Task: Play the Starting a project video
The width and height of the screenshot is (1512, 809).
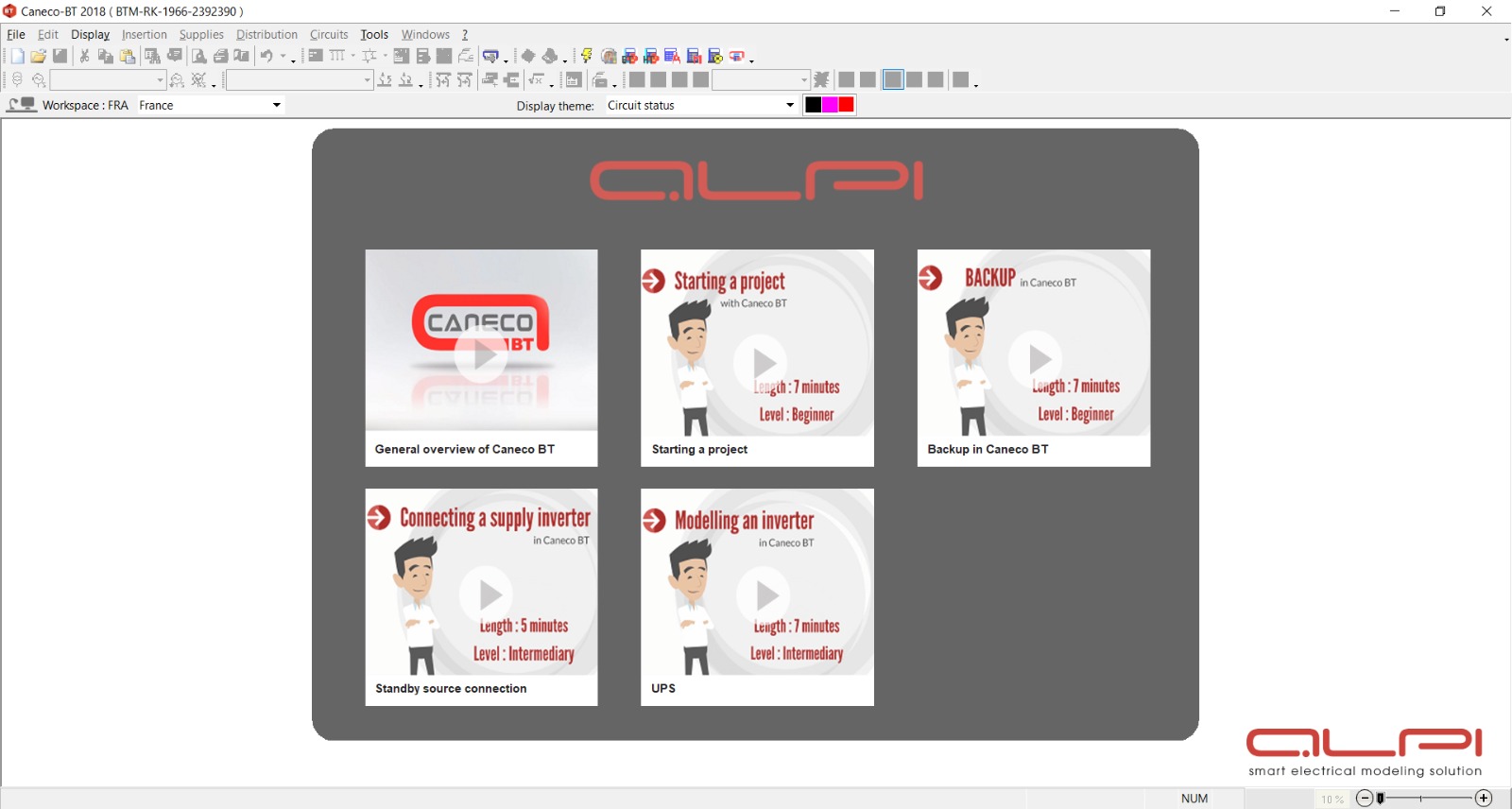Action: pyautogui.click(x=762, y=362)
